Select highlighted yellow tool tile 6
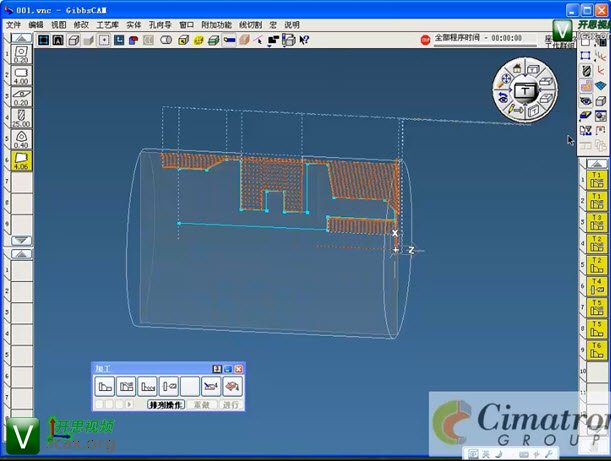The height and width of the screenshot is (461, 611). (21, 161)
